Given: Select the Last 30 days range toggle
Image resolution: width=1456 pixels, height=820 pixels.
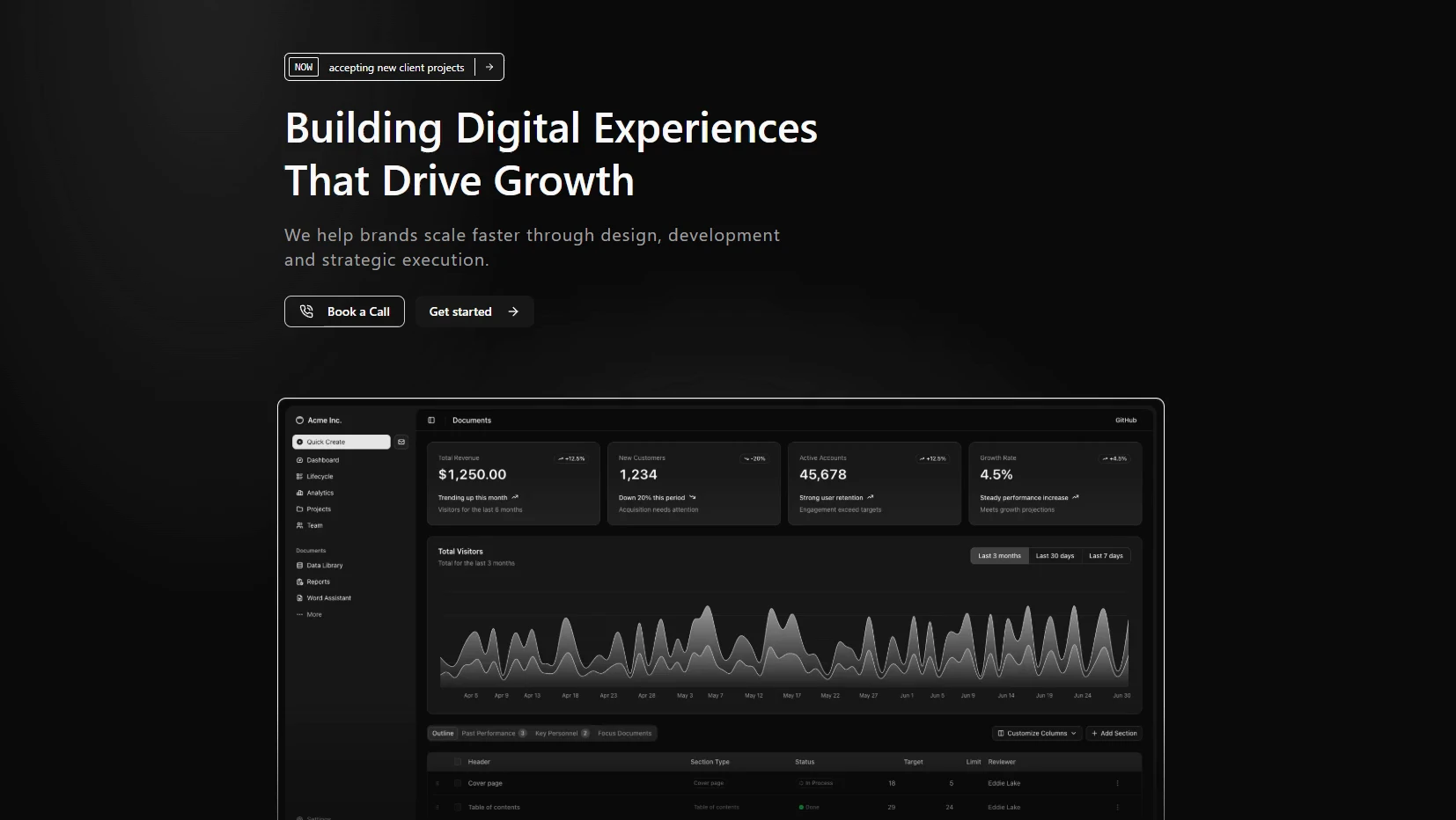Looking at the screenshot, I should [1055, 556].
